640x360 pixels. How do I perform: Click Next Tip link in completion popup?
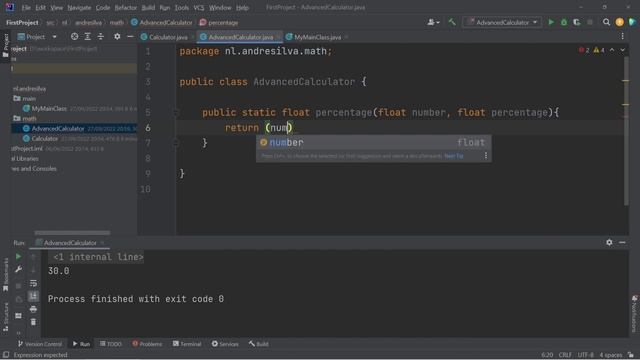coord(453,156)
